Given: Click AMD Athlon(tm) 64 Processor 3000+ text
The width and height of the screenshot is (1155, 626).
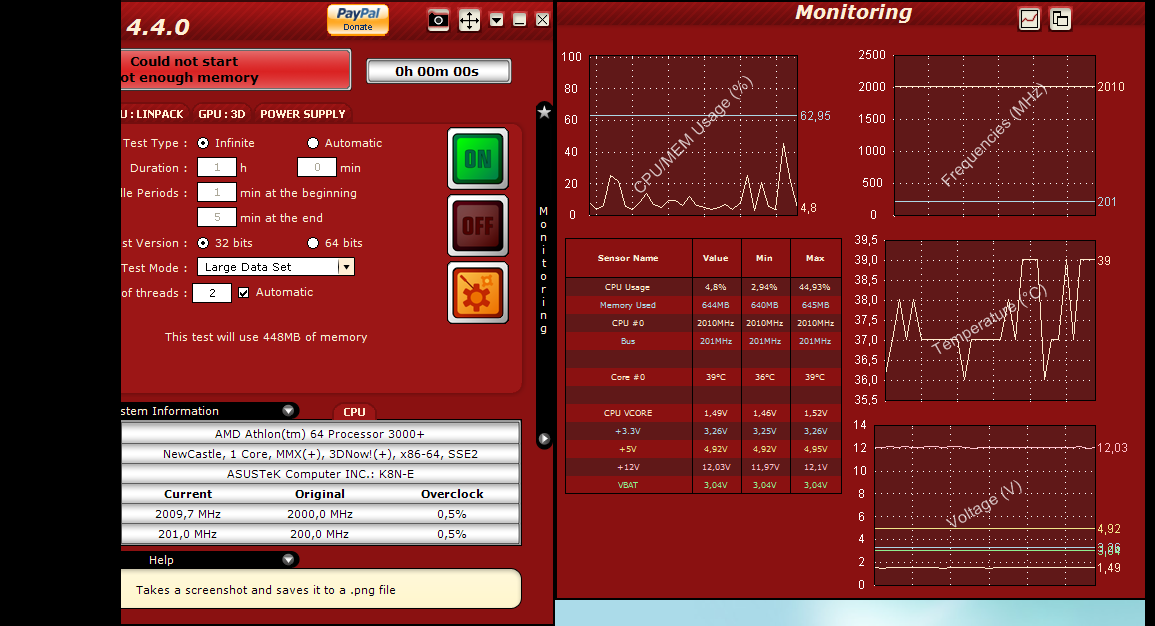Looking at the screenshot, I should coord(320,434).
